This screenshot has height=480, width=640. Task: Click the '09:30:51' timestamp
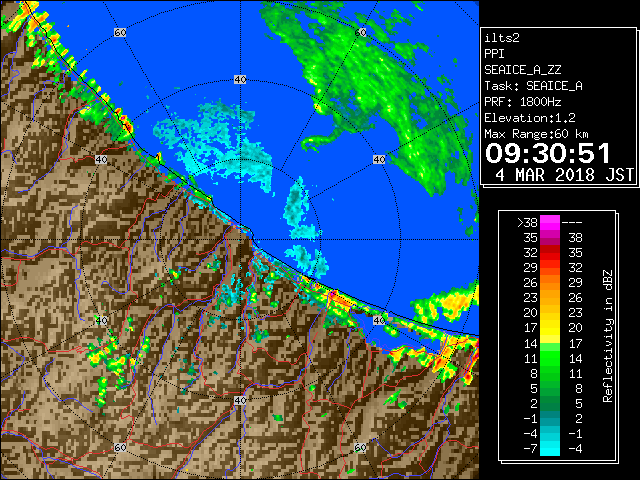[548, 154]
